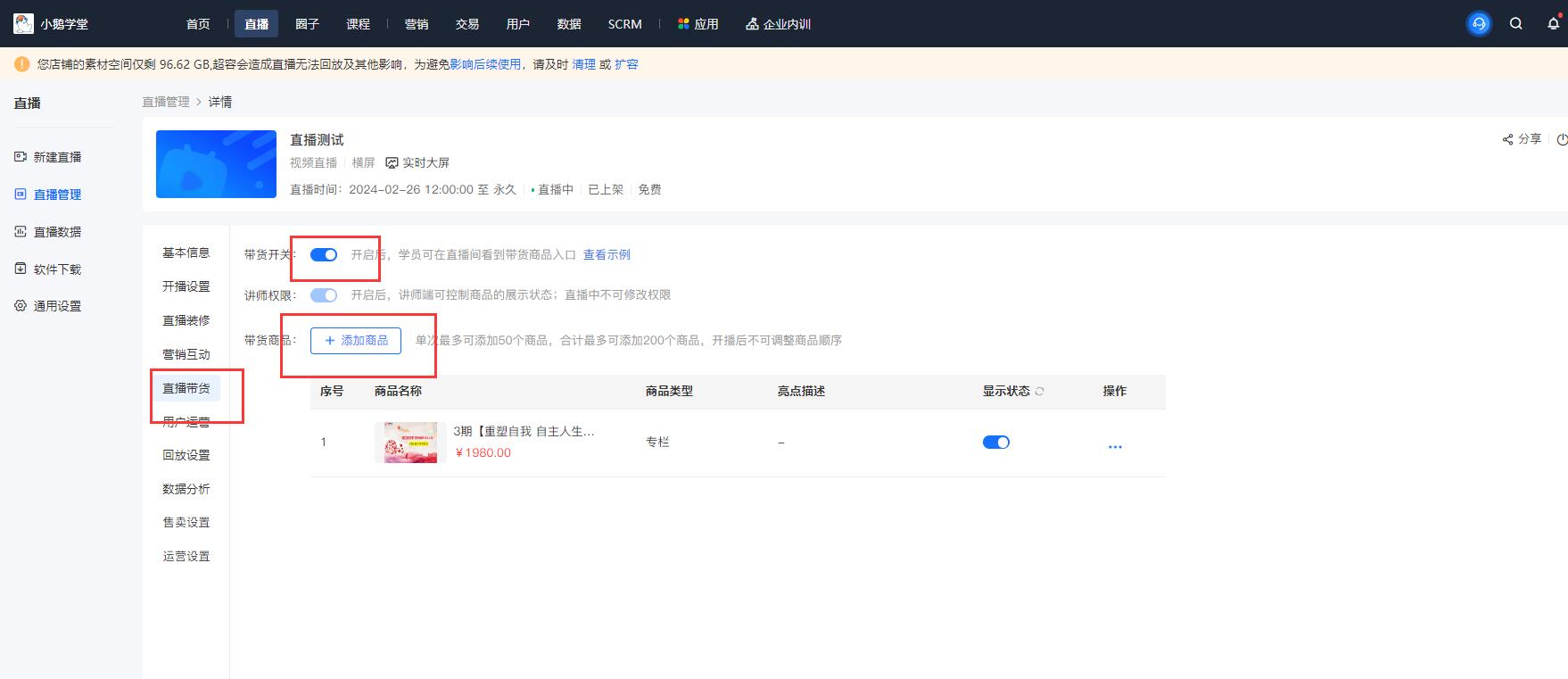Select the 回放设置 side tab
Screen dimensions: 1568x679
pos(186,455)
